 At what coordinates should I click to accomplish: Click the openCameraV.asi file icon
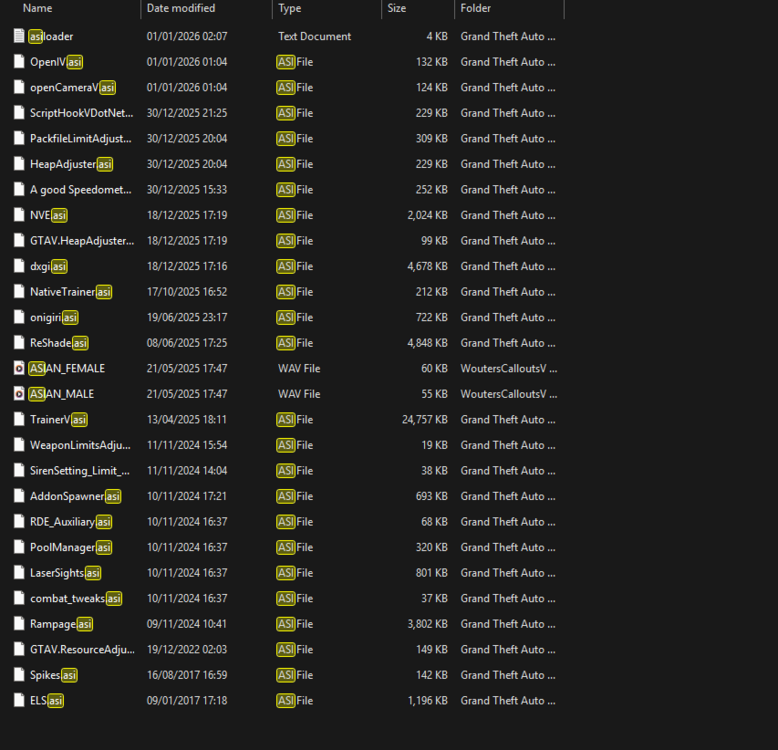[x=19, y=87]
